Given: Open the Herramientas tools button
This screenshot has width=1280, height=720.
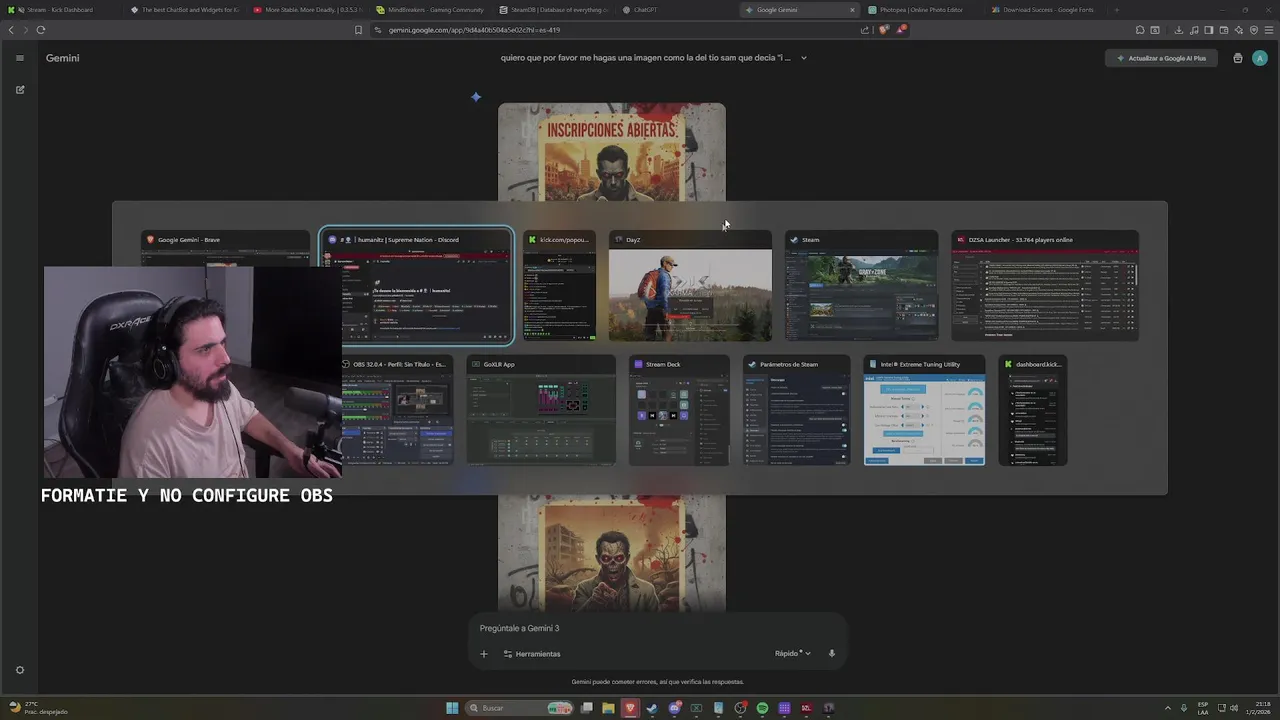Looking at the screenshot, I should pyautogui.click(x=532, y=654).
